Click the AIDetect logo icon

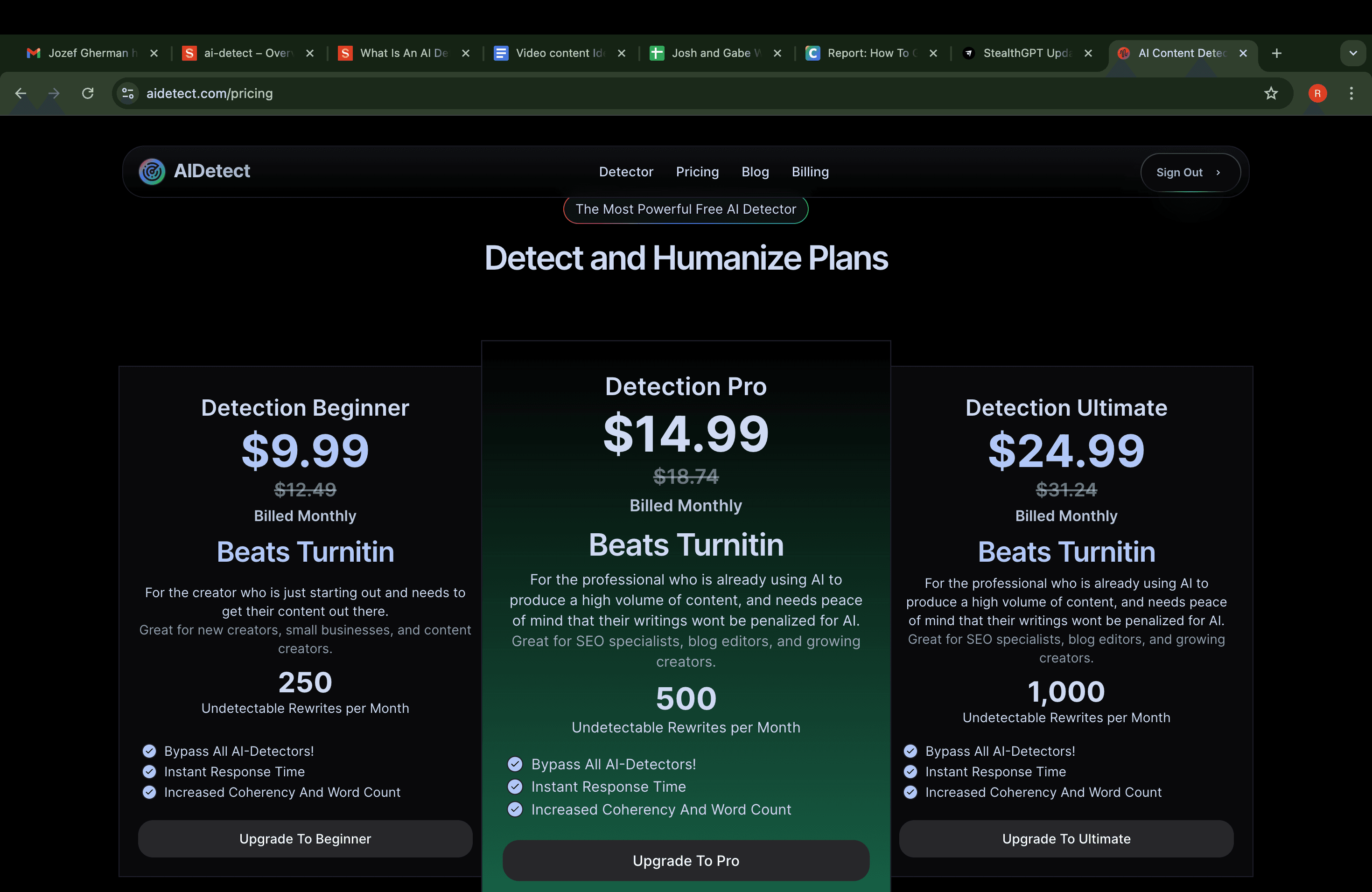tap(152, 171)
